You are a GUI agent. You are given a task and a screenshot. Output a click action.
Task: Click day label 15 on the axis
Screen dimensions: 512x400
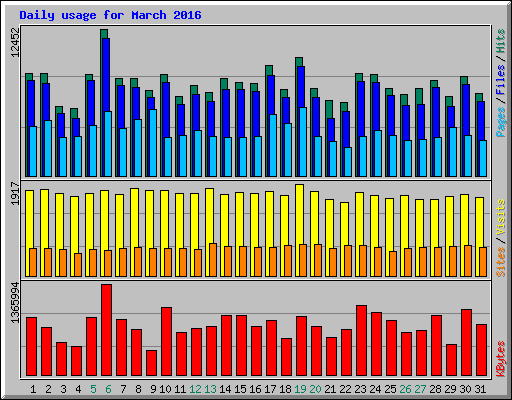click(240, 389)
